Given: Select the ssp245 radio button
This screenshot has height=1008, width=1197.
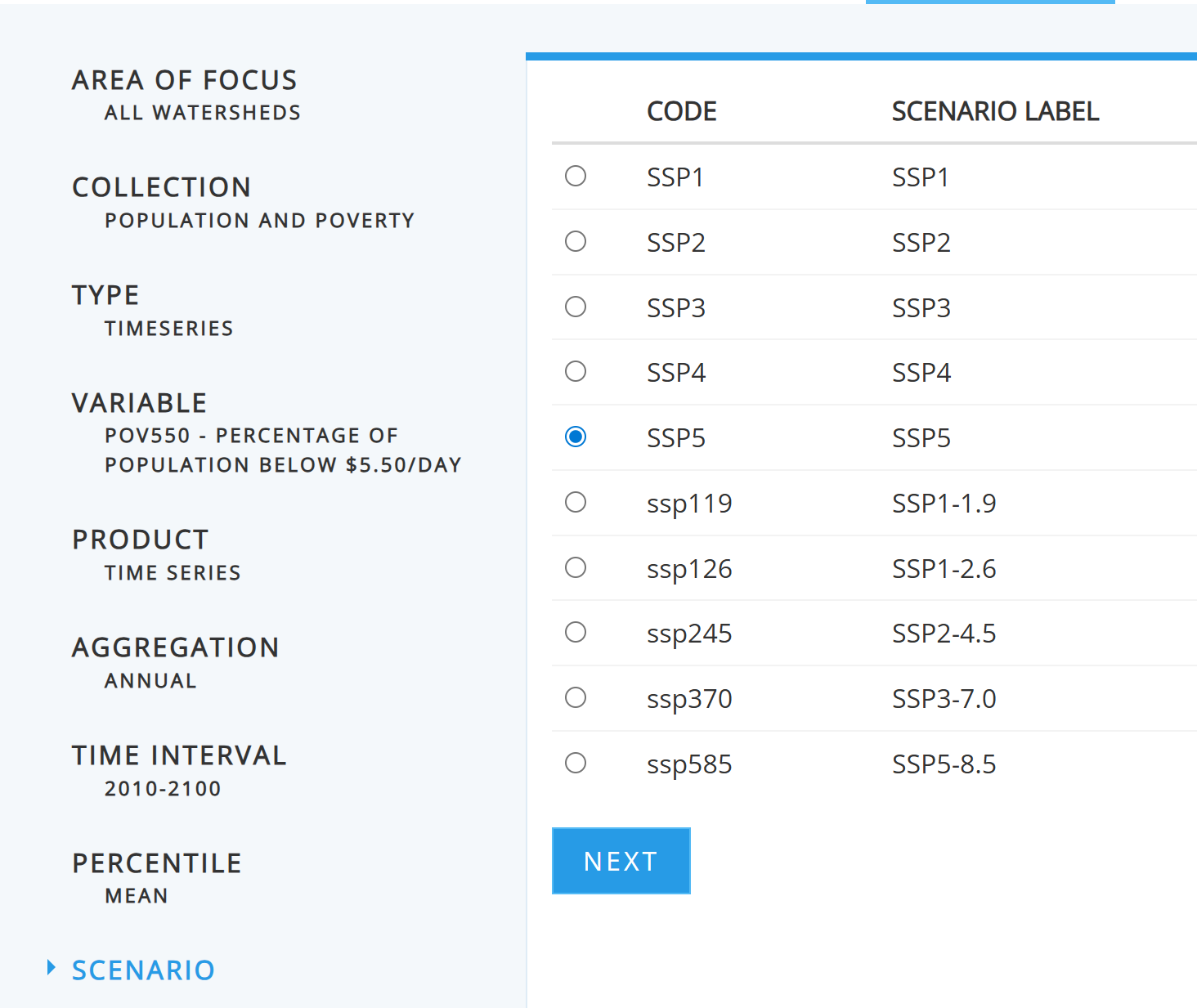Looking at the screenshot, I should [x=576, y=632].
